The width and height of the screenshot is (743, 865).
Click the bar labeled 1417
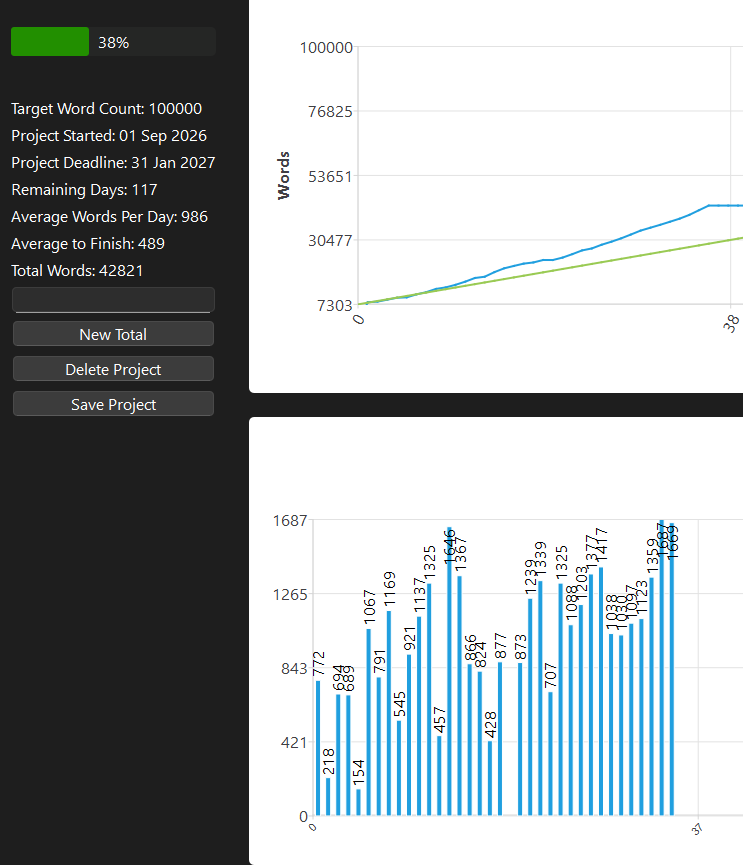click(601, 691)
